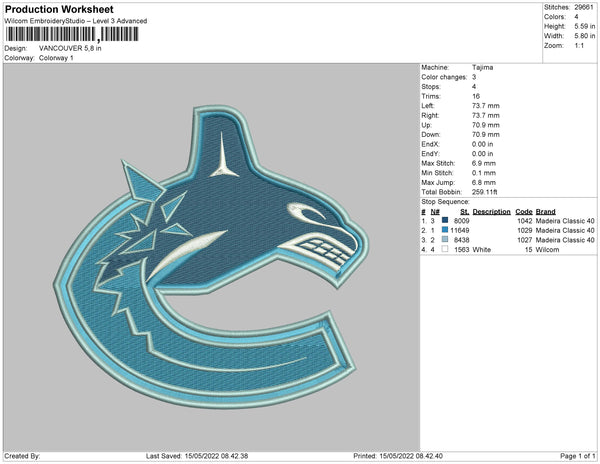Click the 'Brand' column header
The width and height of the screenshot is (600, 464).
point(546,212)
